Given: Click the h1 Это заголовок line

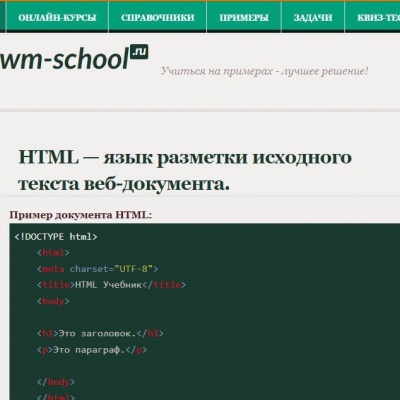Looking at the screenshot, I should (x=100, y=333).
